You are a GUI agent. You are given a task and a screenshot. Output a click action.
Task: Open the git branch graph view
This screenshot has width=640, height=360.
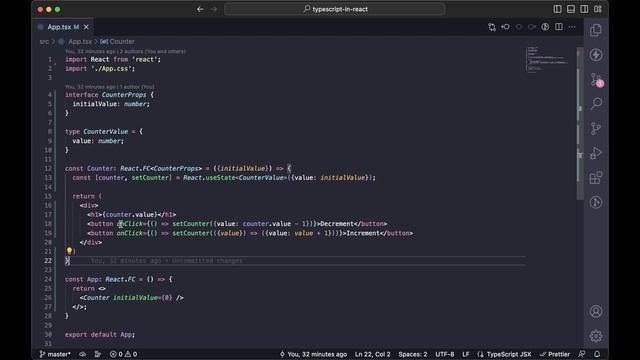pos(596,129)
